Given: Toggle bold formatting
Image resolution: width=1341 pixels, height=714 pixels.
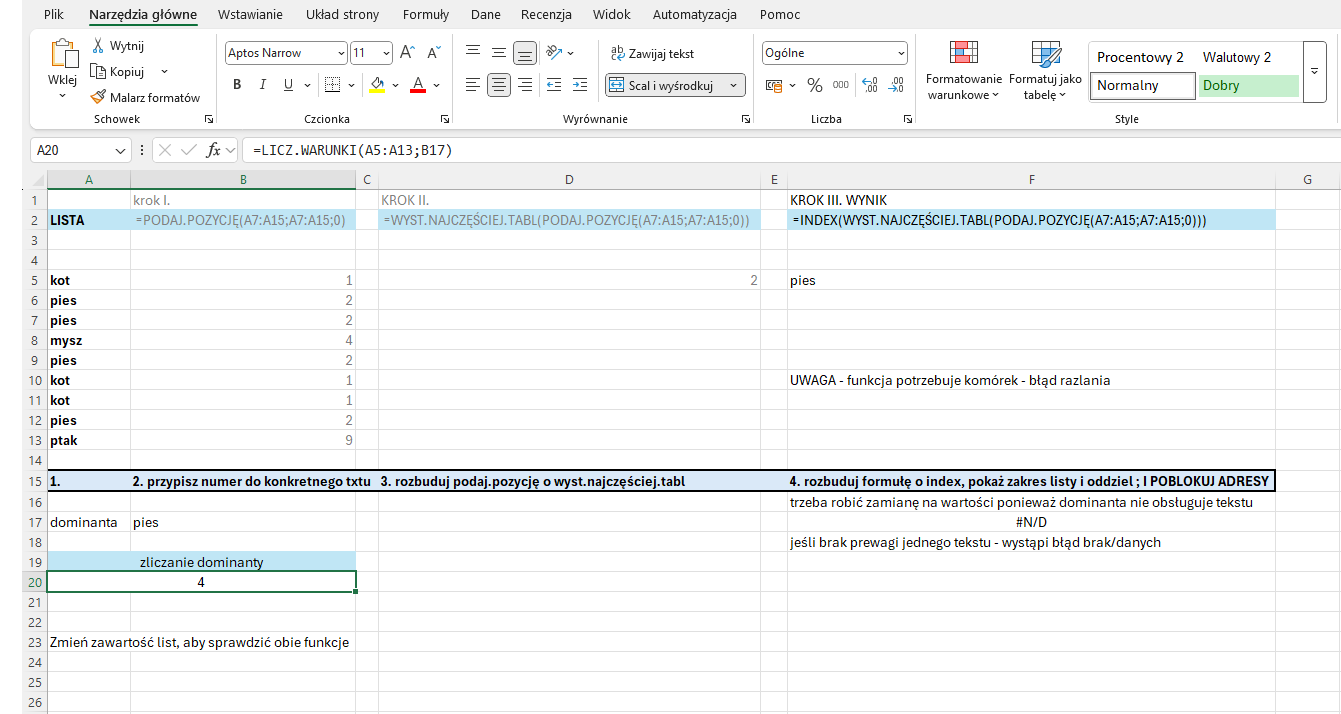Looking at the screenshot, I should pyautogui.click(x=237, y=85).
